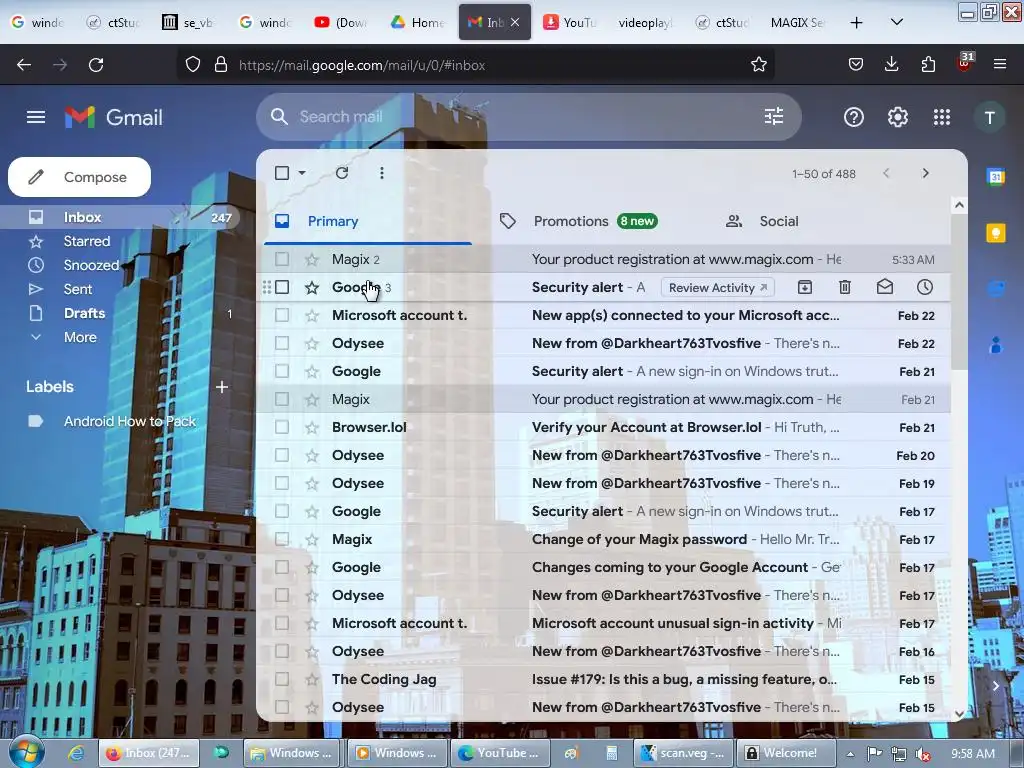The height and width of the screenshot is (768, 1024).
Task: Show hidden system tray icons arrow
Action: (x=850, y=754)
